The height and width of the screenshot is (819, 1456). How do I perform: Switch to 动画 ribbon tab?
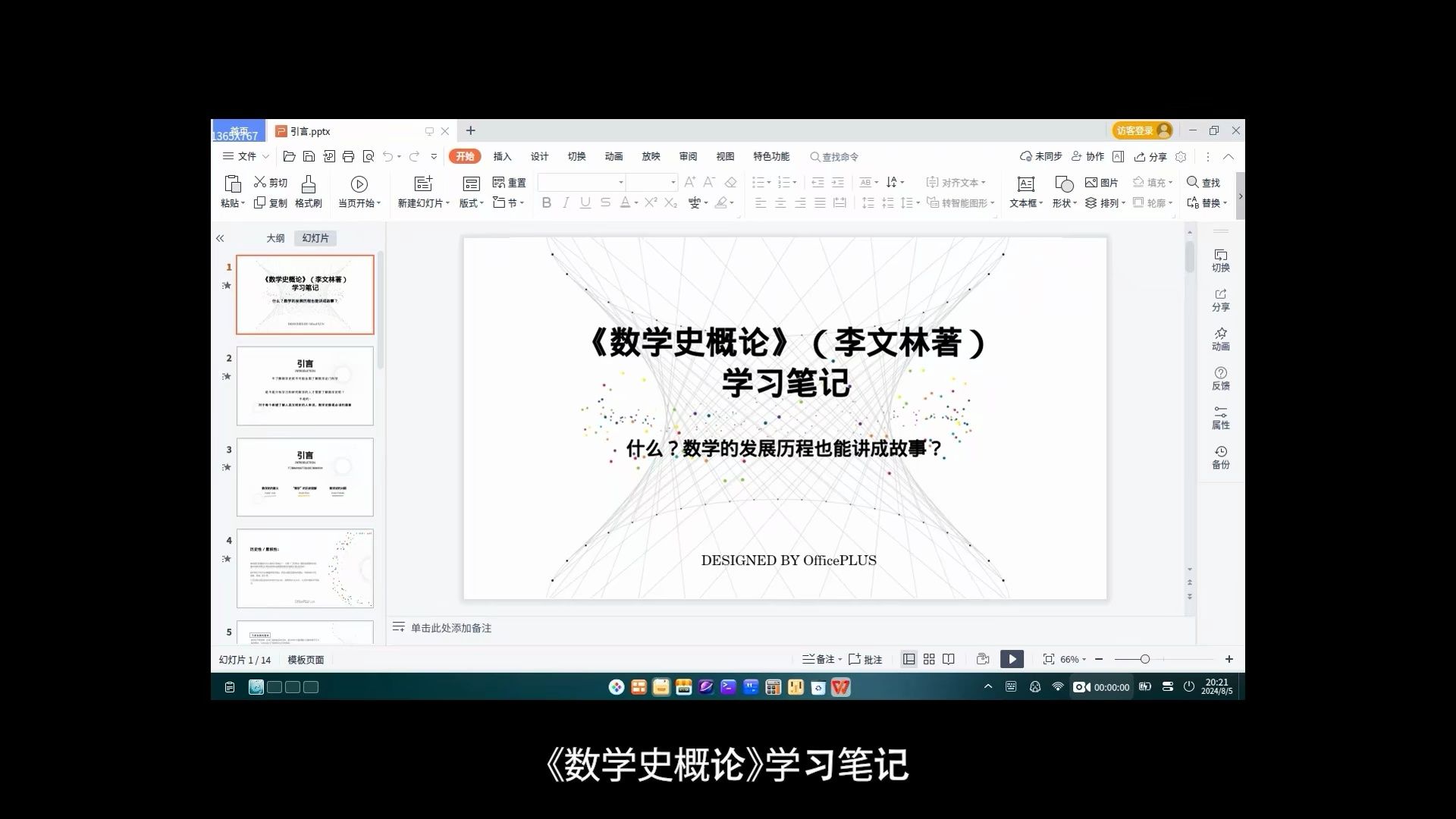(613, 156)
